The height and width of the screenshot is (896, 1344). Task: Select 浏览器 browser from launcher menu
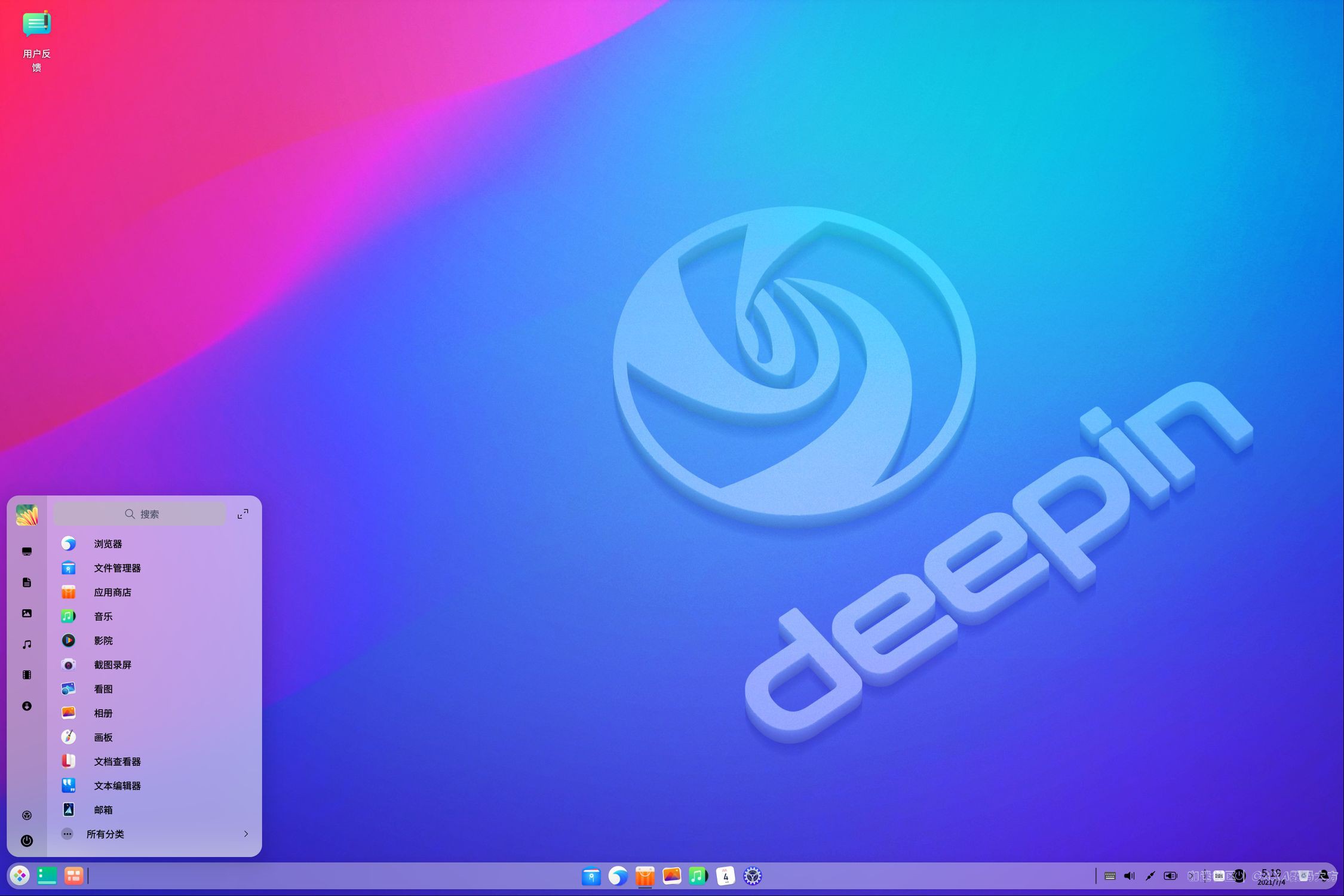click(108, 544)
